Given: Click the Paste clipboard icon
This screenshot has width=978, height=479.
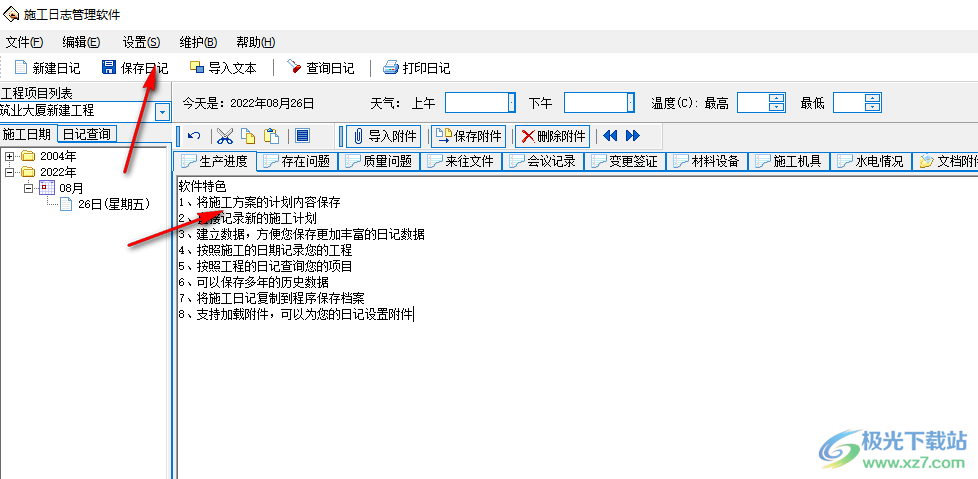Looking at the screenshot, I should click(x=271, y=136).
